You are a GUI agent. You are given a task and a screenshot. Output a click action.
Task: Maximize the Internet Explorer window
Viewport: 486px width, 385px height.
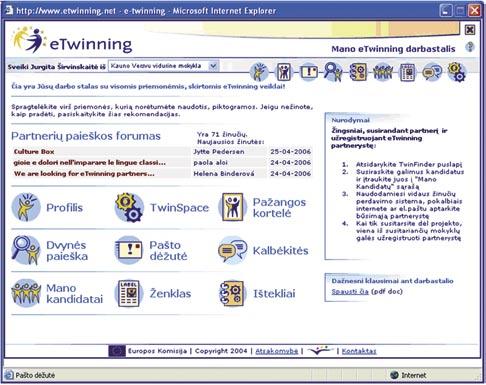pos(460,11)
